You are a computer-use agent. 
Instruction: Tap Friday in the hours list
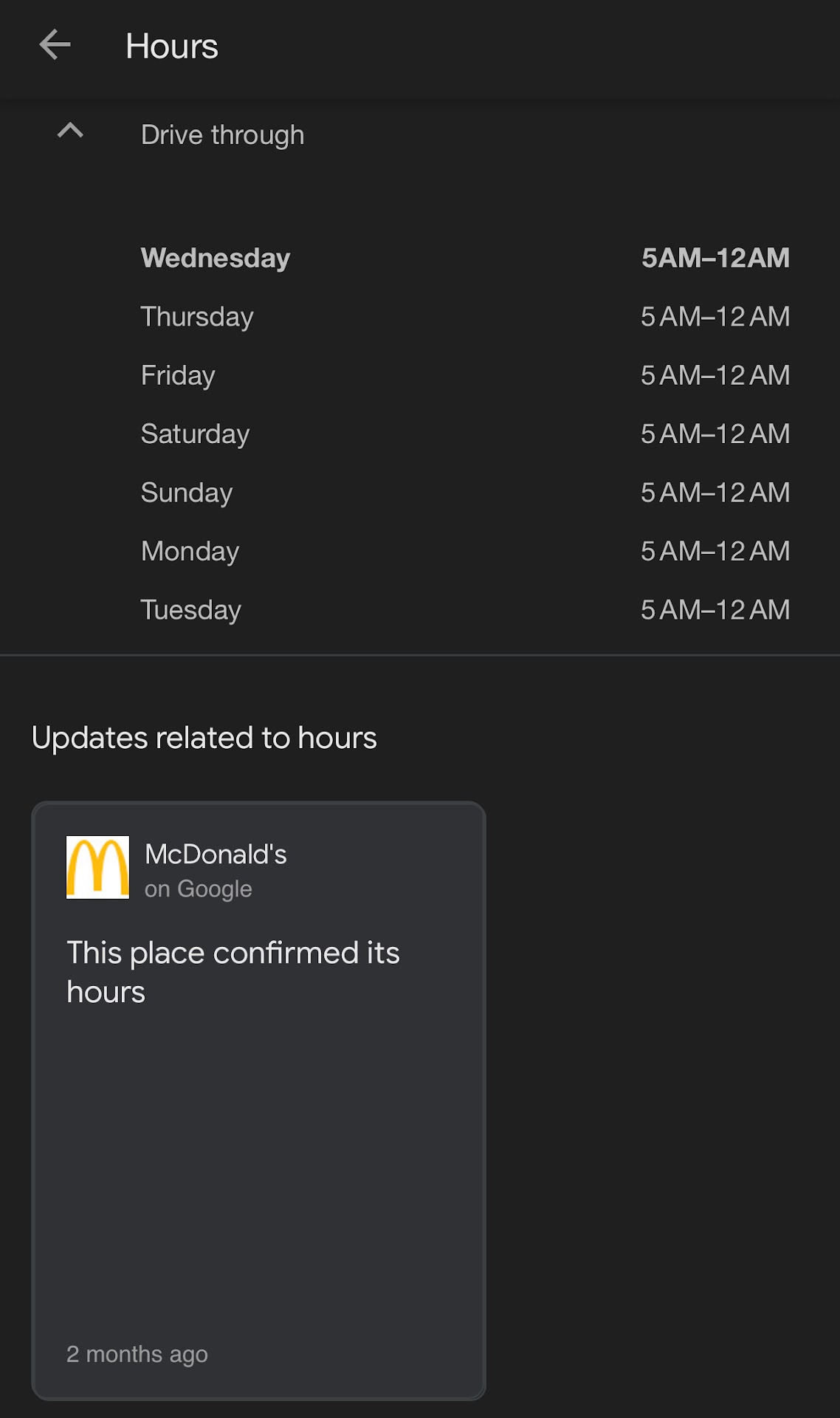click(x=178, y=375)
